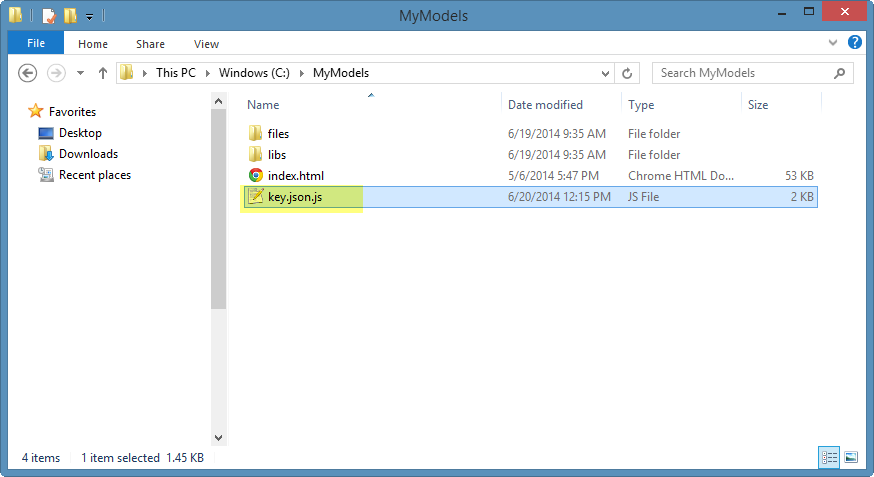
Task: Click the Properties quick access icon
Action: click(x=48, y=16)
